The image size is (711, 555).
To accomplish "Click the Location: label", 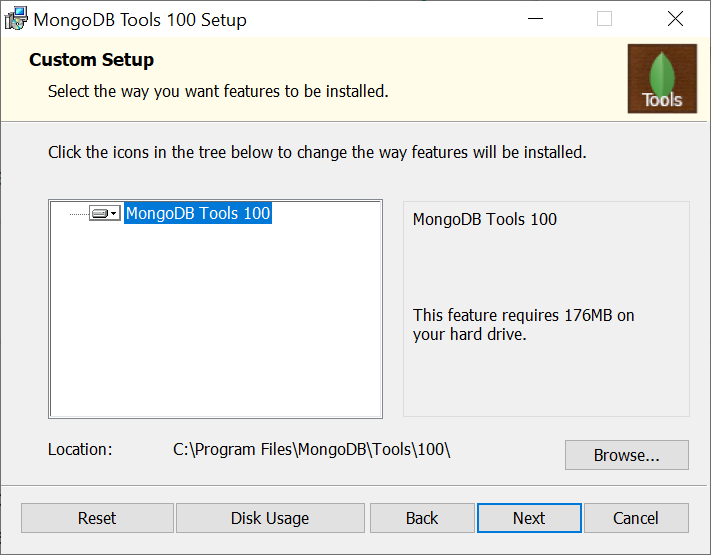I will point(80,449).
